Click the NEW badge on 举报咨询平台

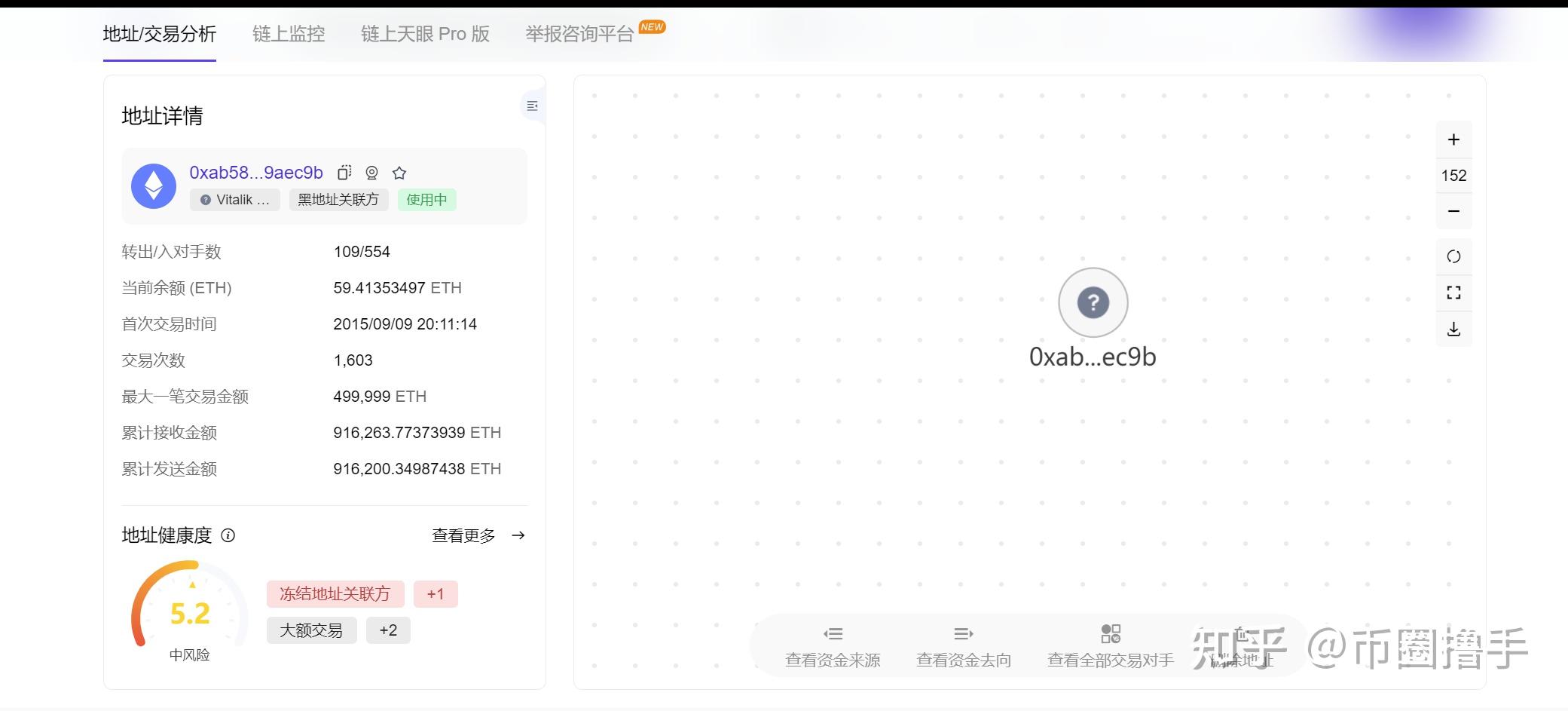click(x=652, y=27)
